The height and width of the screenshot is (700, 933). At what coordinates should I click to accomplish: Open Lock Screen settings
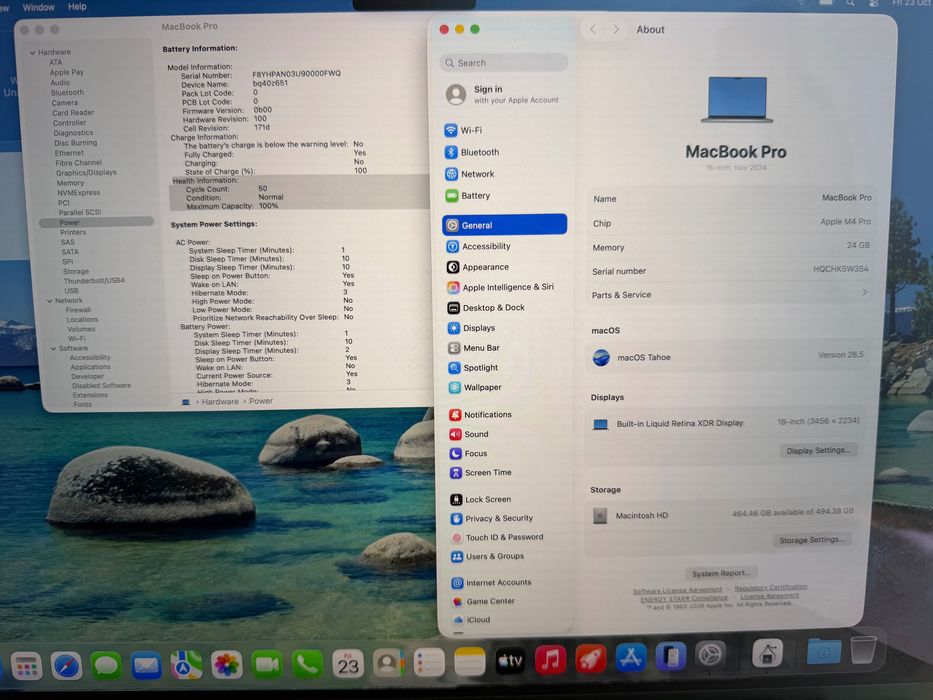[x=481, y=499]
